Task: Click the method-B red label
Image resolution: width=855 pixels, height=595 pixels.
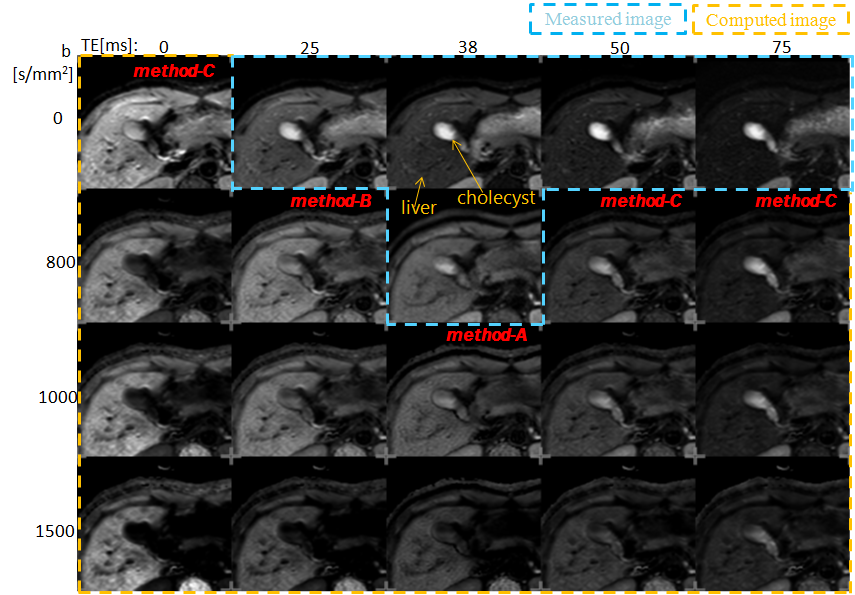Action: (331, 202)
